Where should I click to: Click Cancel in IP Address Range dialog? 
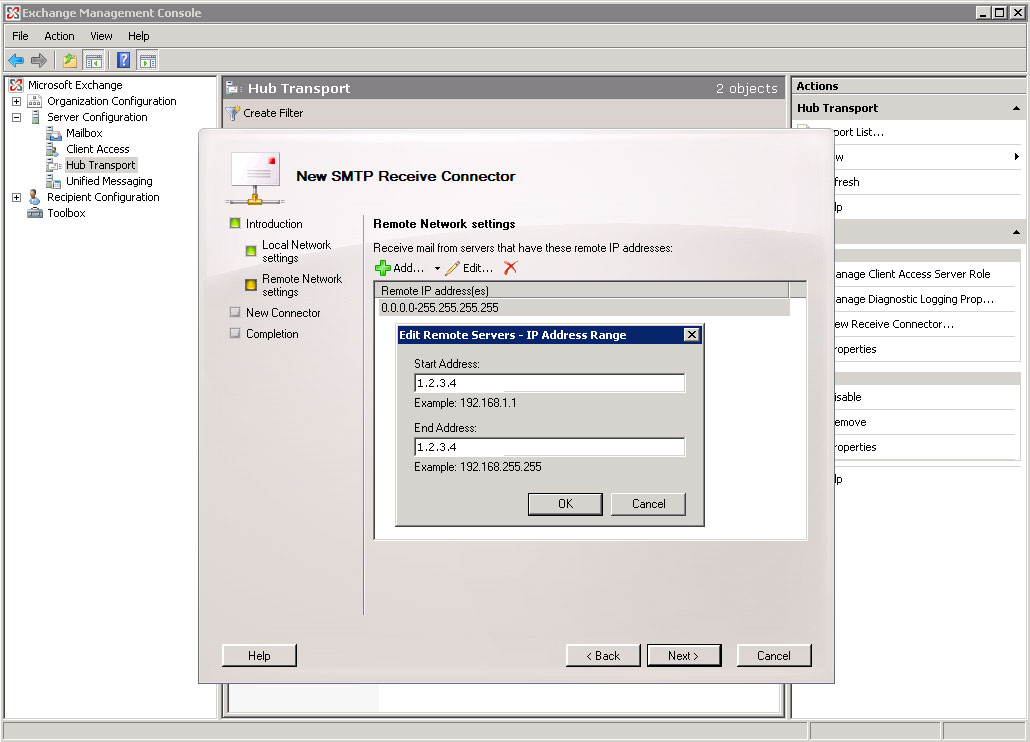click(648, 504)
